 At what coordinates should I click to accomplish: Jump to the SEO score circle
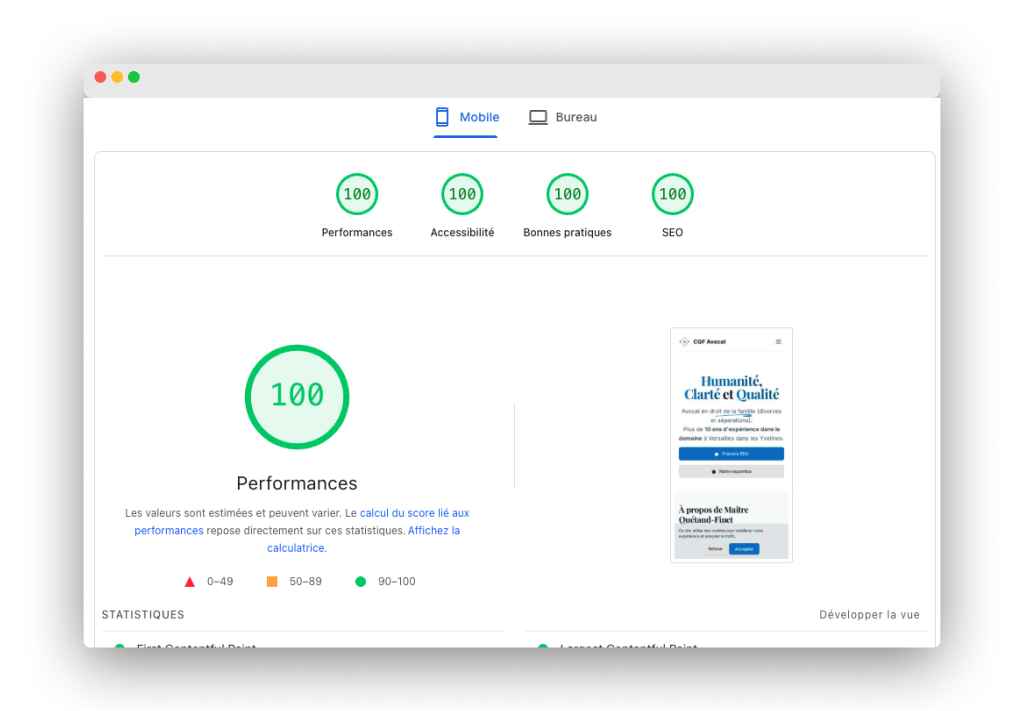click(672, 195)
